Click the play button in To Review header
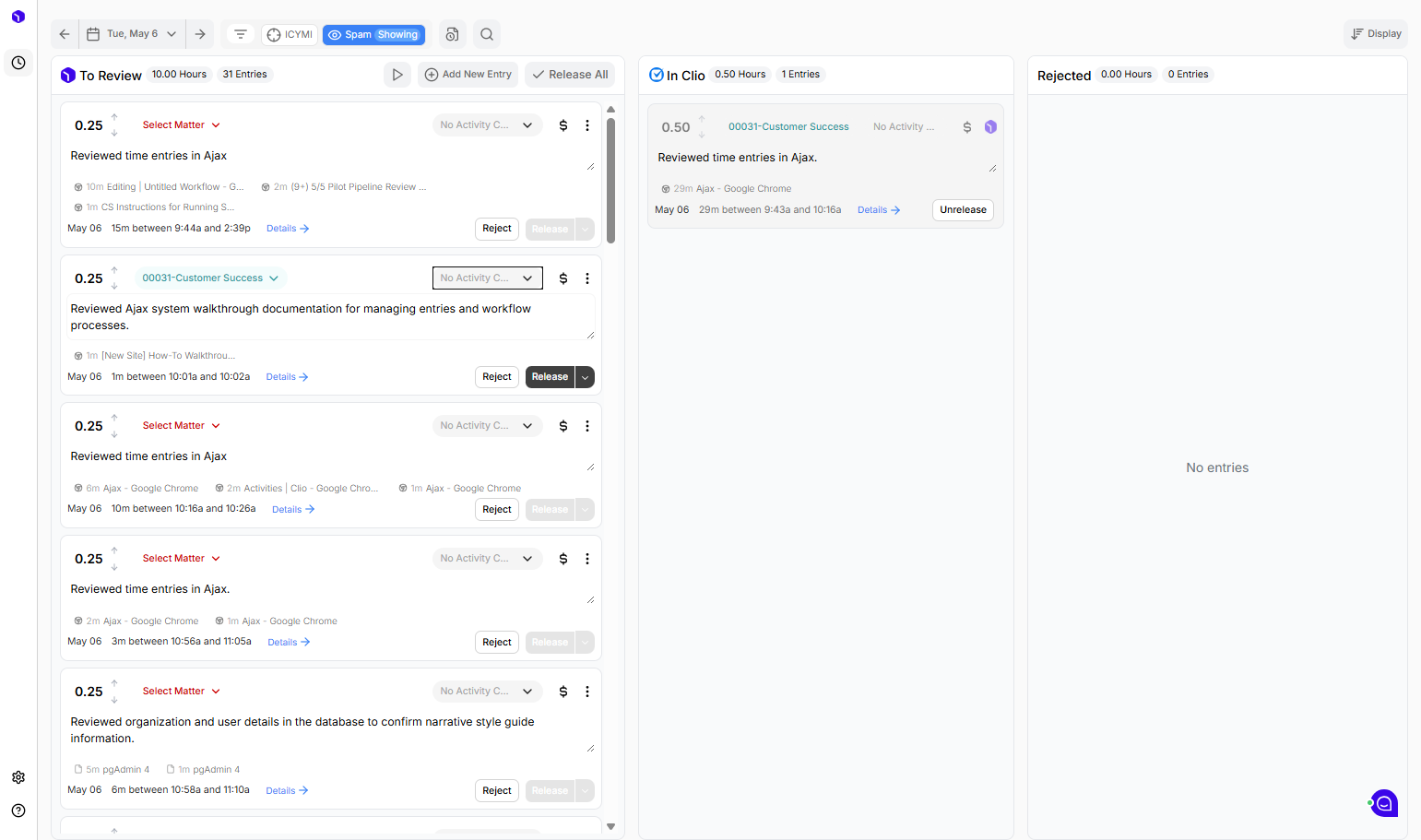Viewport: 1421px width, 840px height. 397,75
